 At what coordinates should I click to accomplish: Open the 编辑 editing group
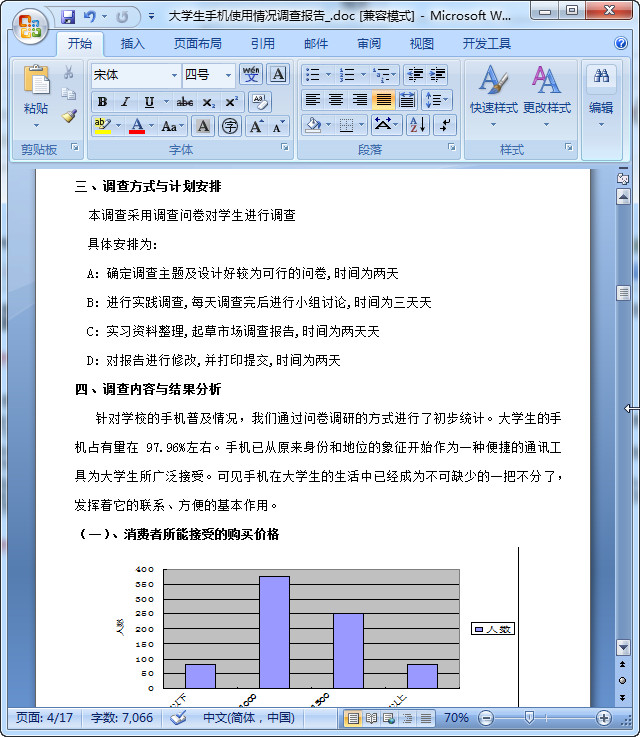(601, 96)
